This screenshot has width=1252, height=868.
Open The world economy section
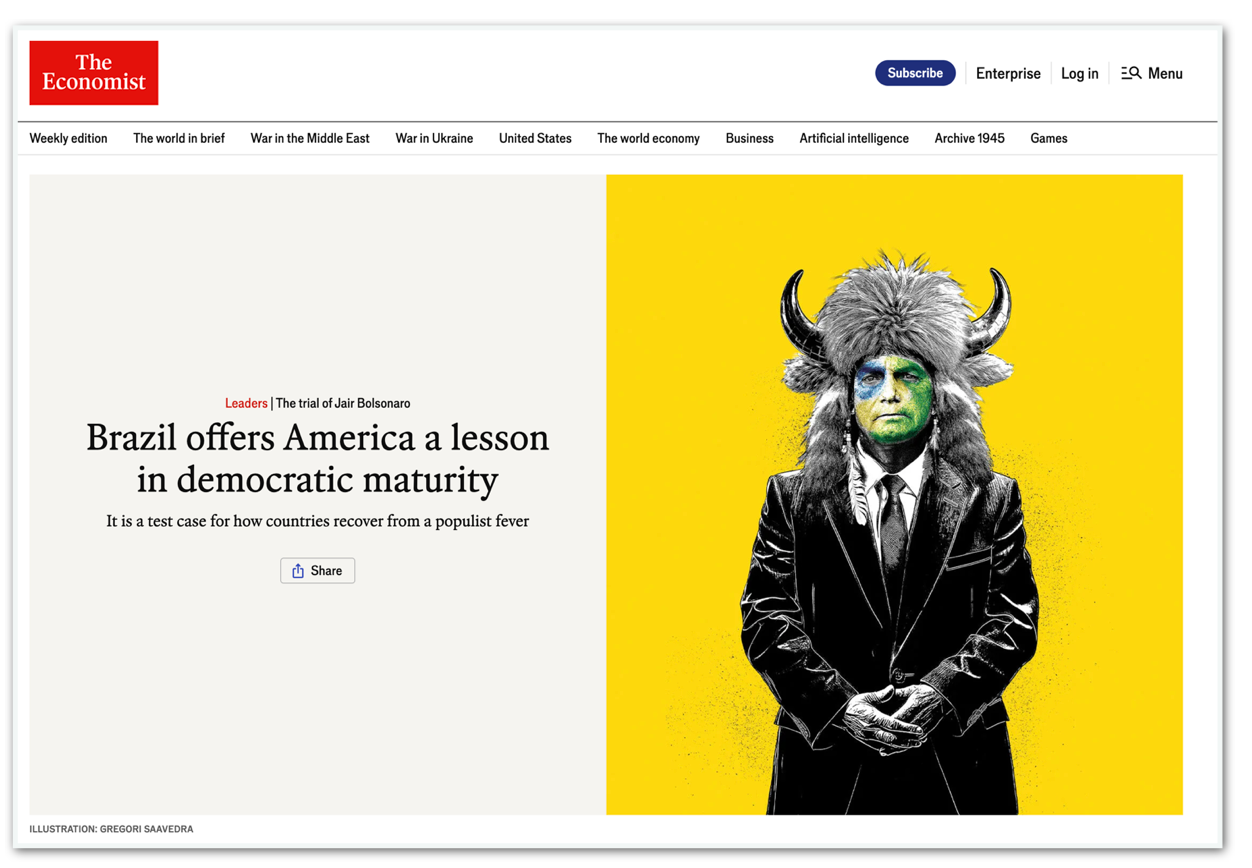click(x=648, y=138)
